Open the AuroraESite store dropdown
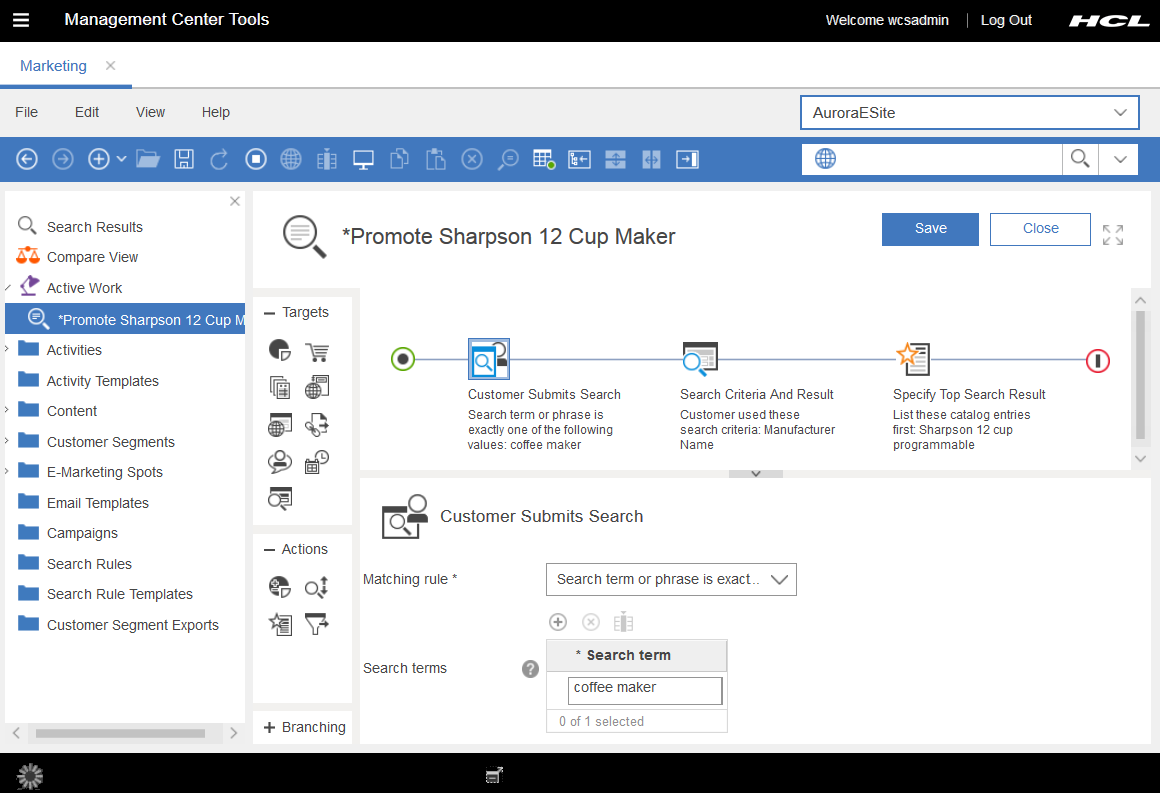The height and width of the screenshot is (793, 1160). (969, 113)
